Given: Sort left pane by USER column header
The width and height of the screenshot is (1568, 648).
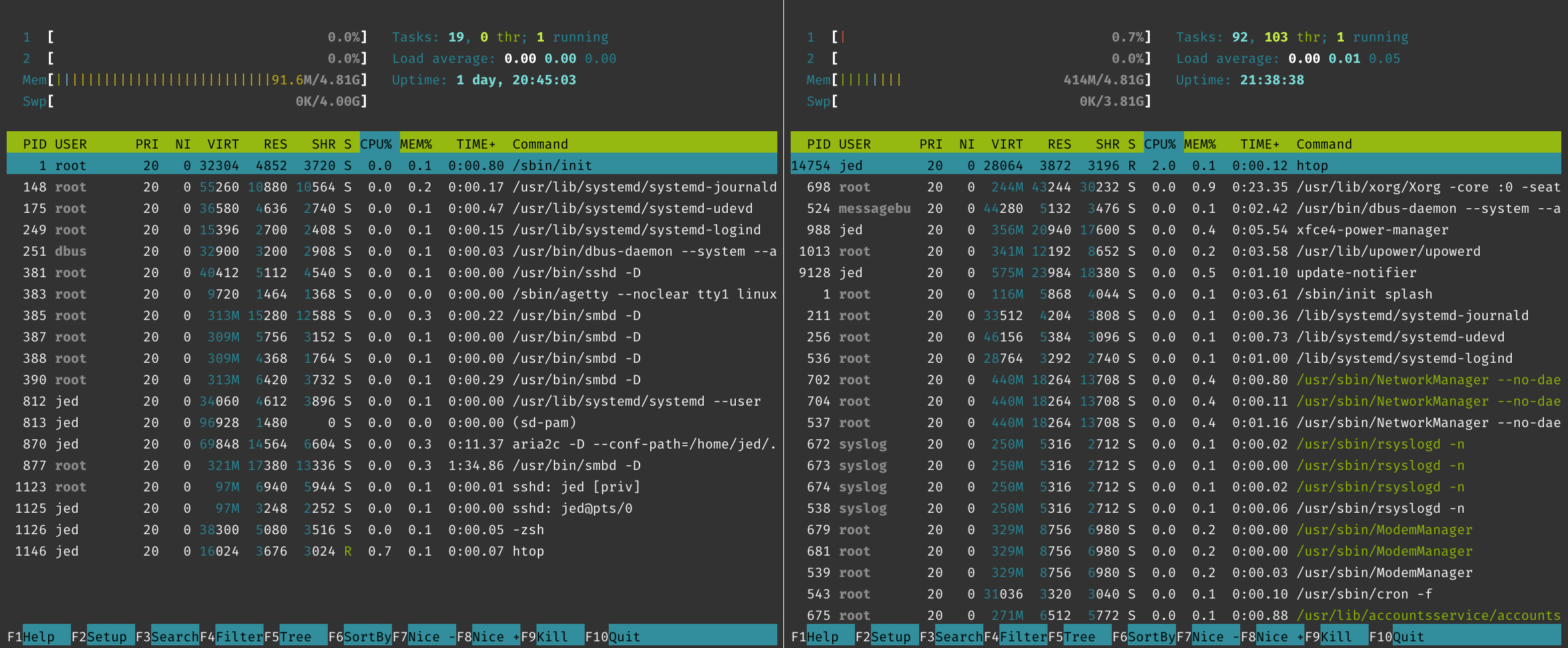Looking at the screenshot, I should click(72, 144).
